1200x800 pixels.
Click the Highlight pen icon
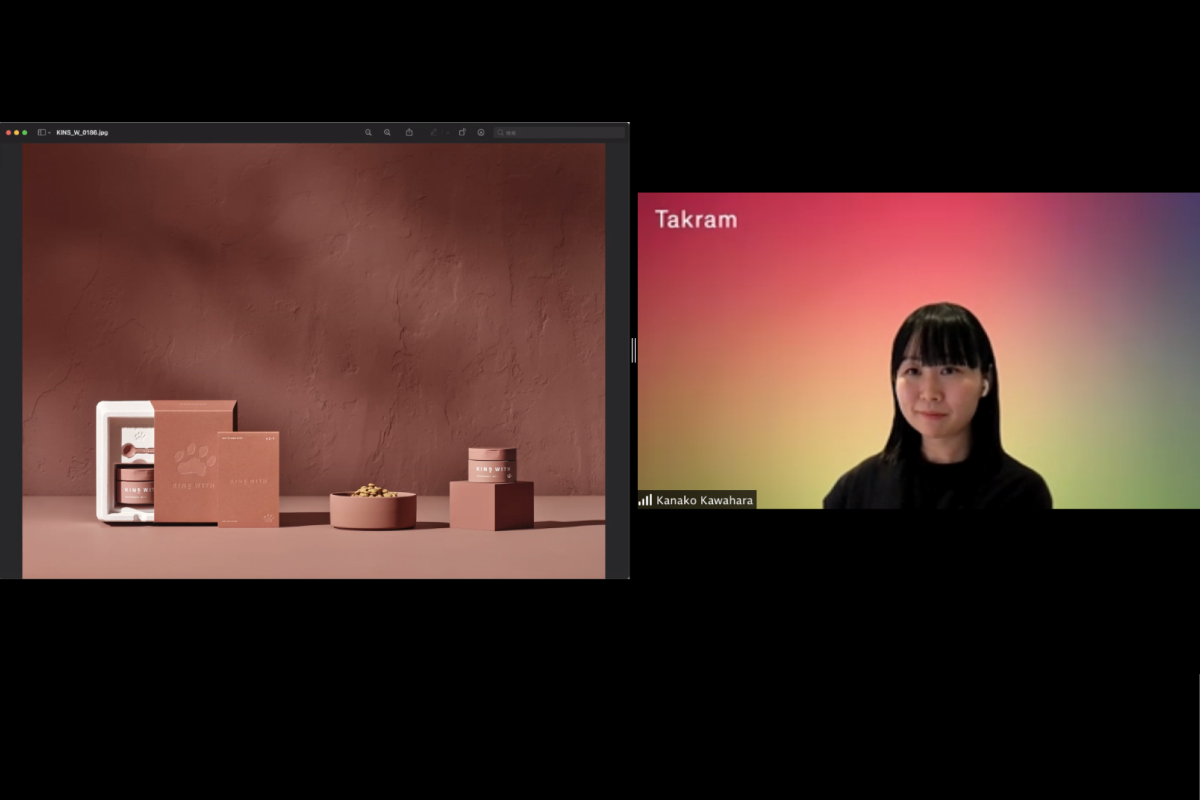pyautogui.click(x=434, y=132)
